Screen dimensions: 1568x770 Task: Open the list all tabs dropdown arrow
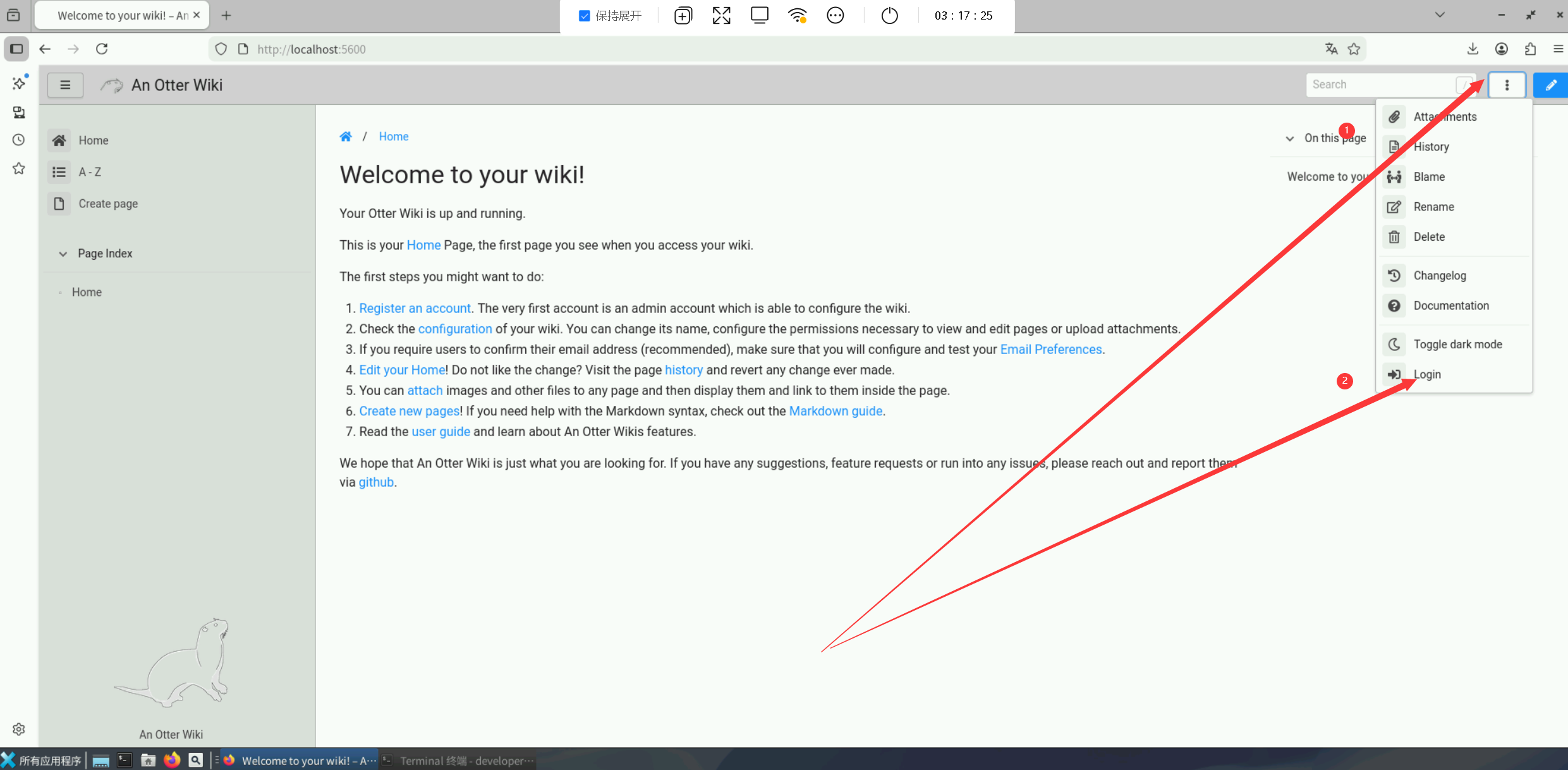1440,15
